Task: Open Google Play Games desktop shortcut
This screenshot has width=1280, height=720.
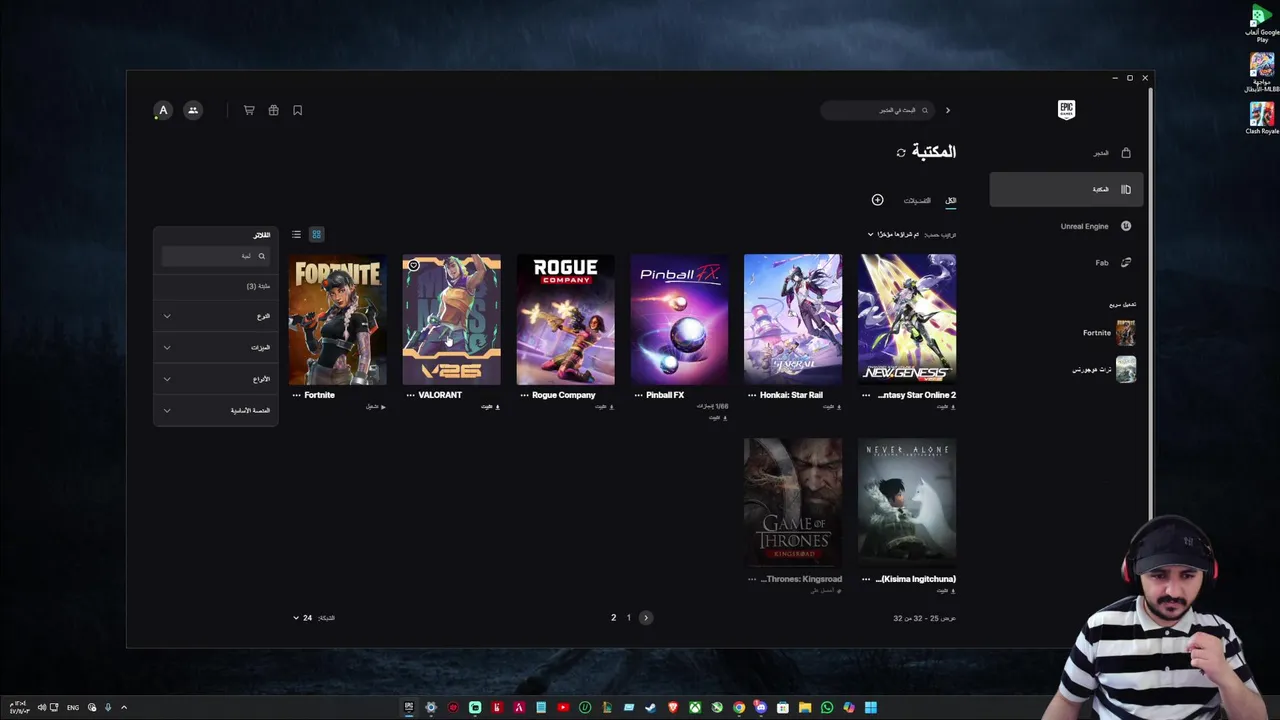Action: (x=1262, y=23)
